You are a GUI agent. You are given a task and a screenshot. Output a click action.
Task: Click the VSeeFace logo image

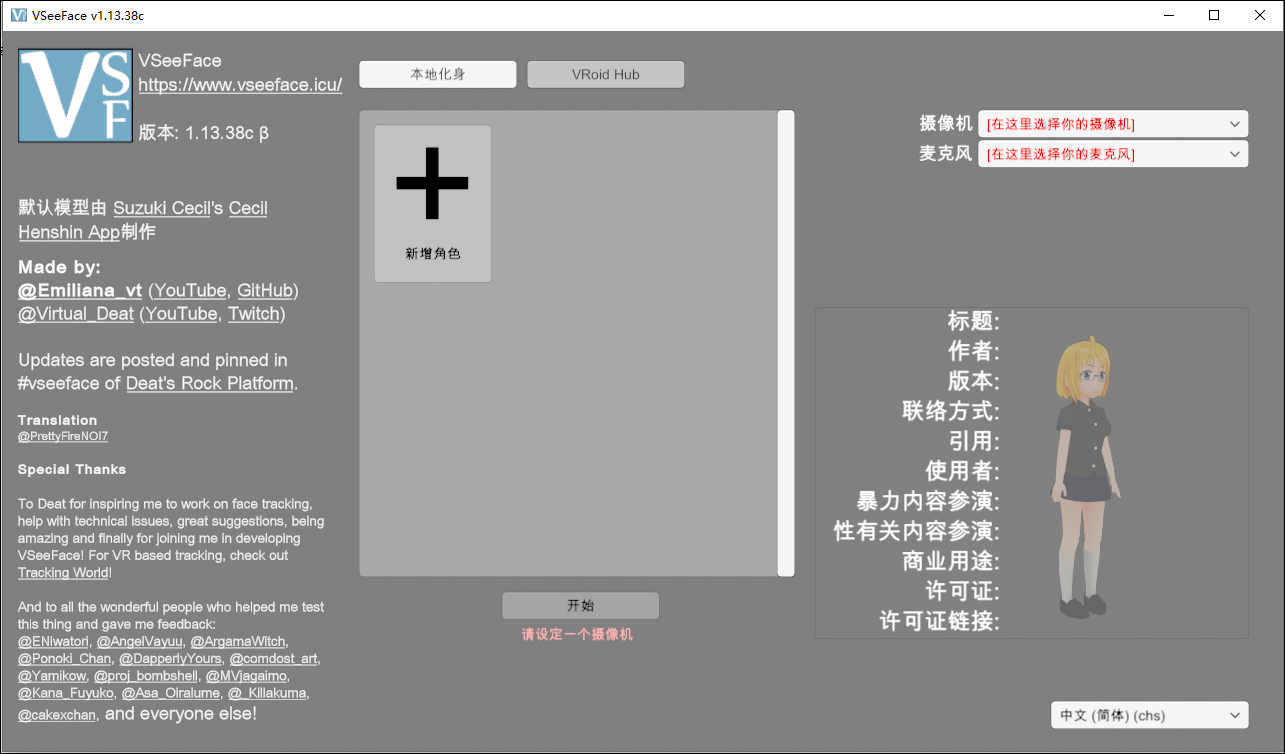point(75,96)
